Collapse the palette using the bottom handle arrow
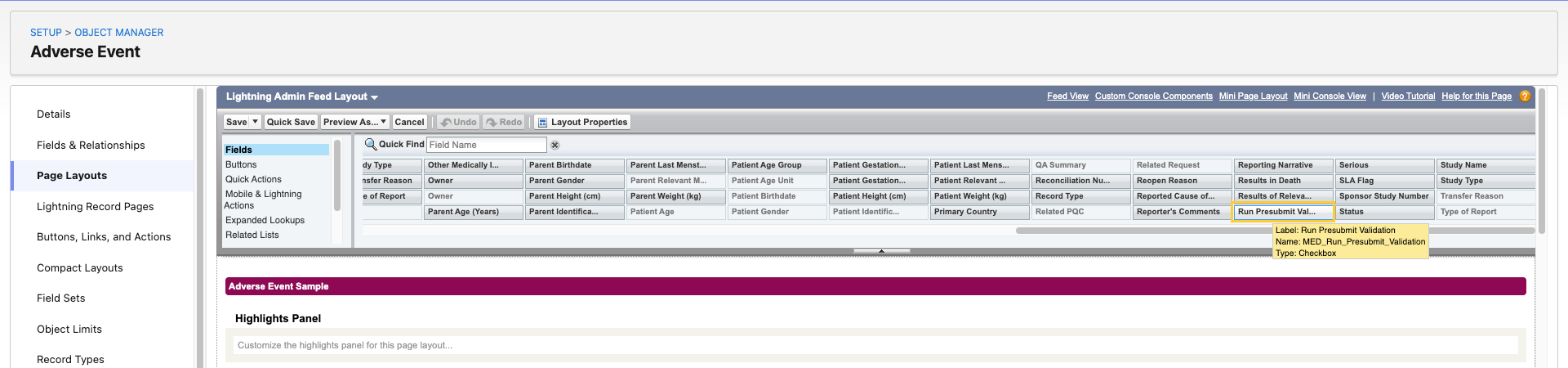Image resolution: width=1568 pixels, height=368 pixels. 881,251
